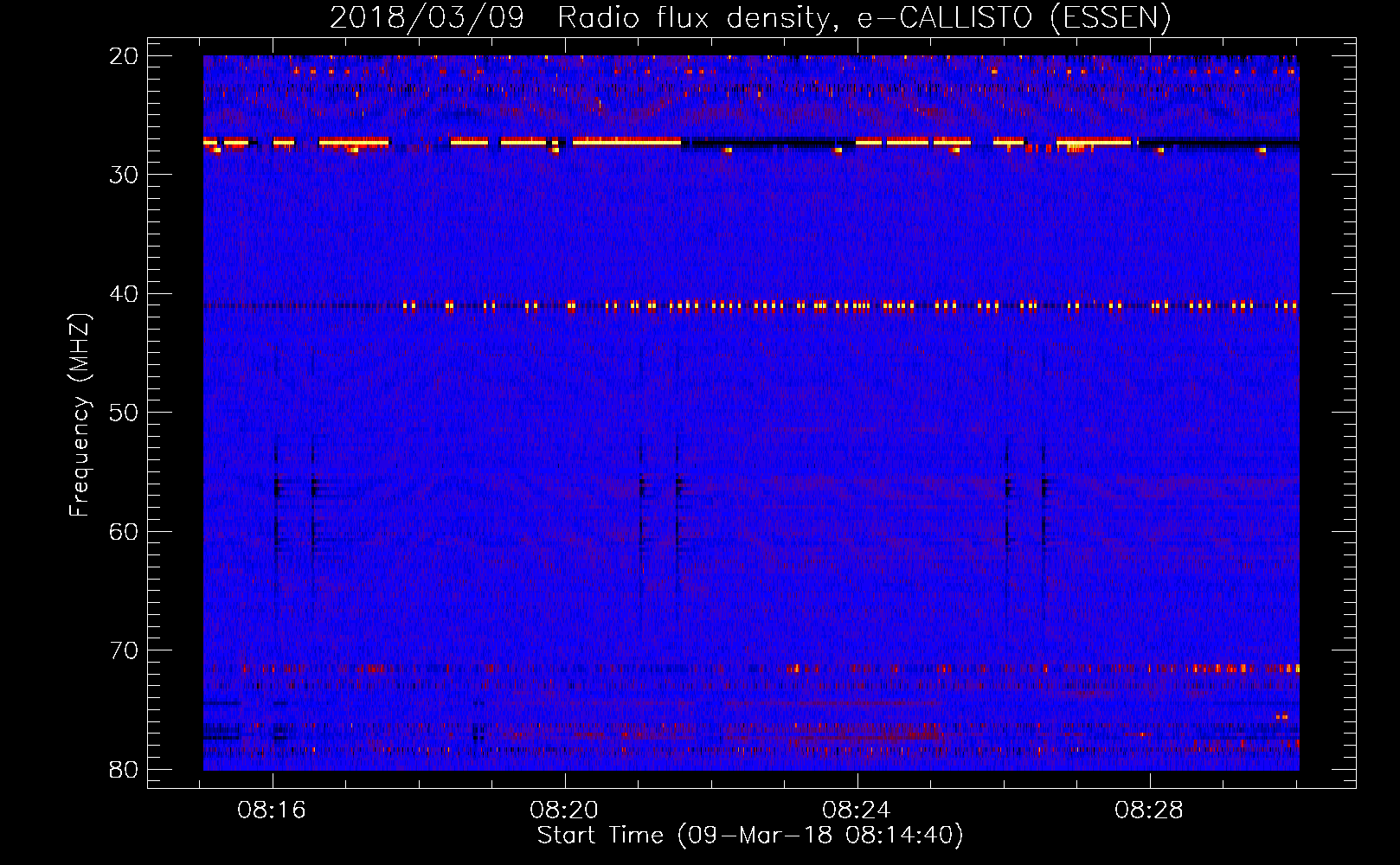Click the time tick label '08:20'
1400x865 pixels.
tap(564, 811)
